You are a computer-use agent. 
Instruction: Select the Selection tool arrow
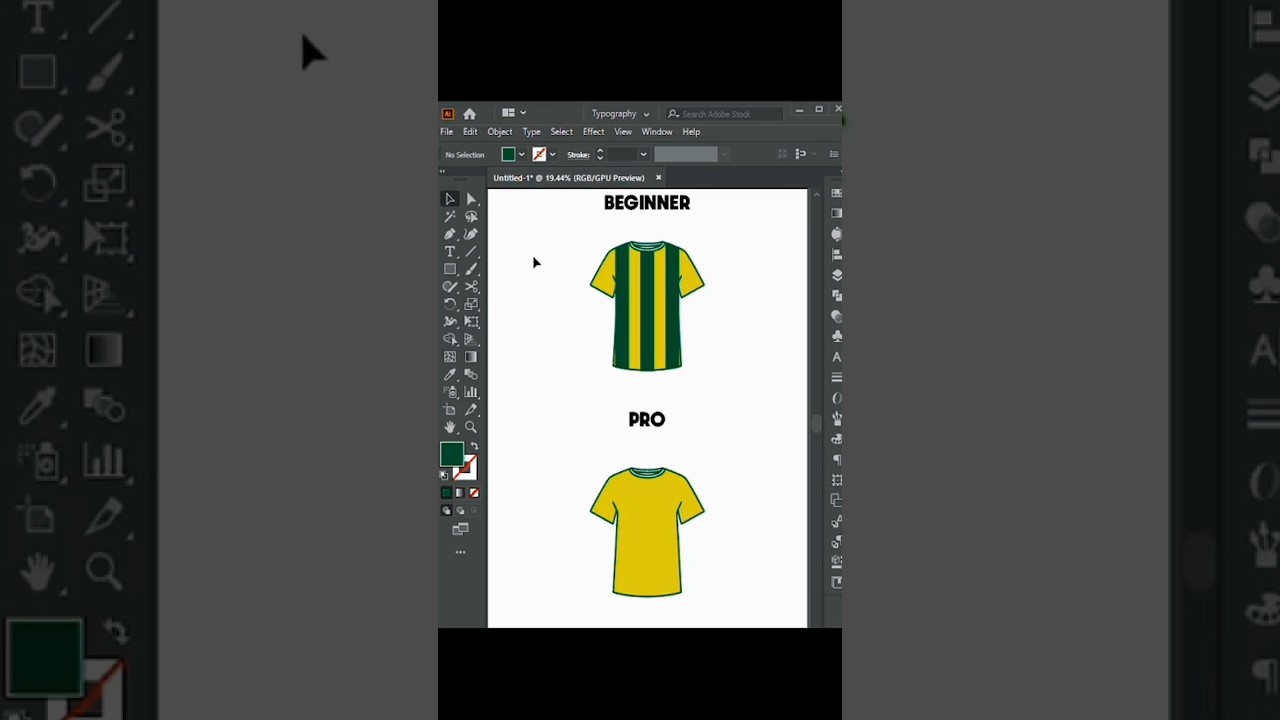[x=450, y=199]
